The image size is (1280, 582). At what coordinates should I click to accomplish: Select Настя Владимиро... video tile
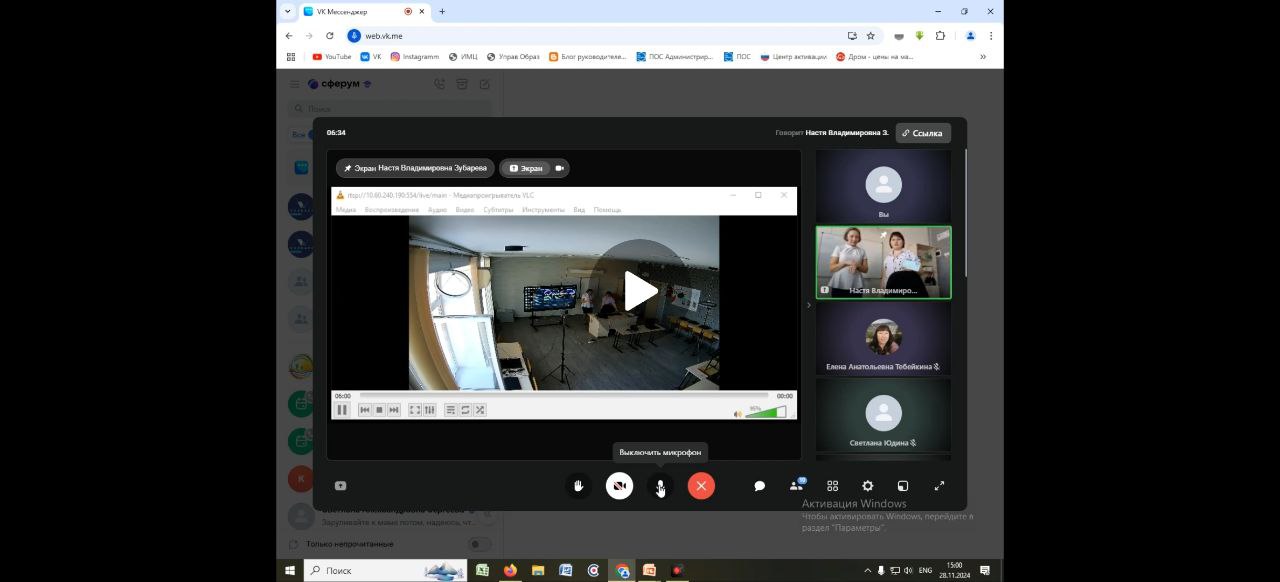point(883,262)
